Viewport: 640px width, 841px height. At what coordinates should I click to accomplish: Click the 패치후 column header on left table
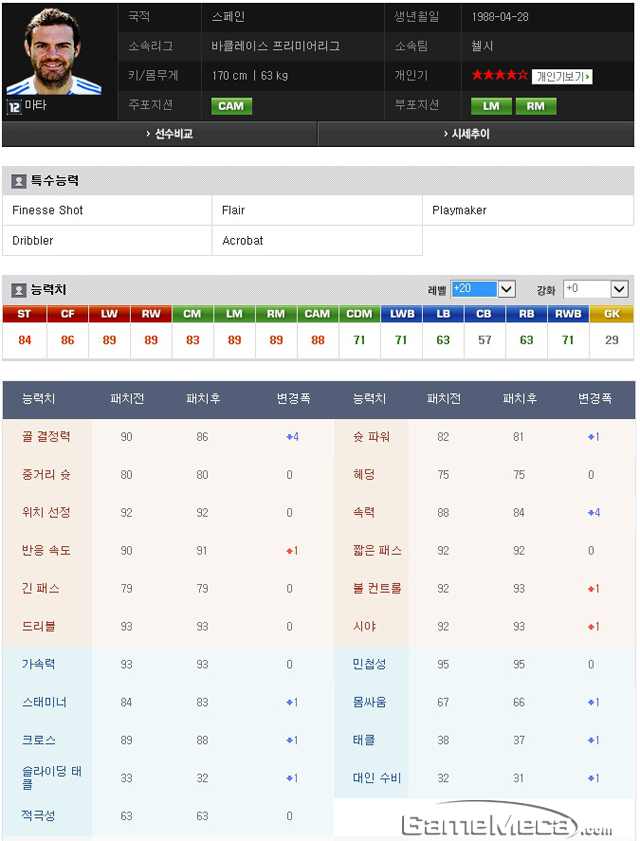[203, 399]
